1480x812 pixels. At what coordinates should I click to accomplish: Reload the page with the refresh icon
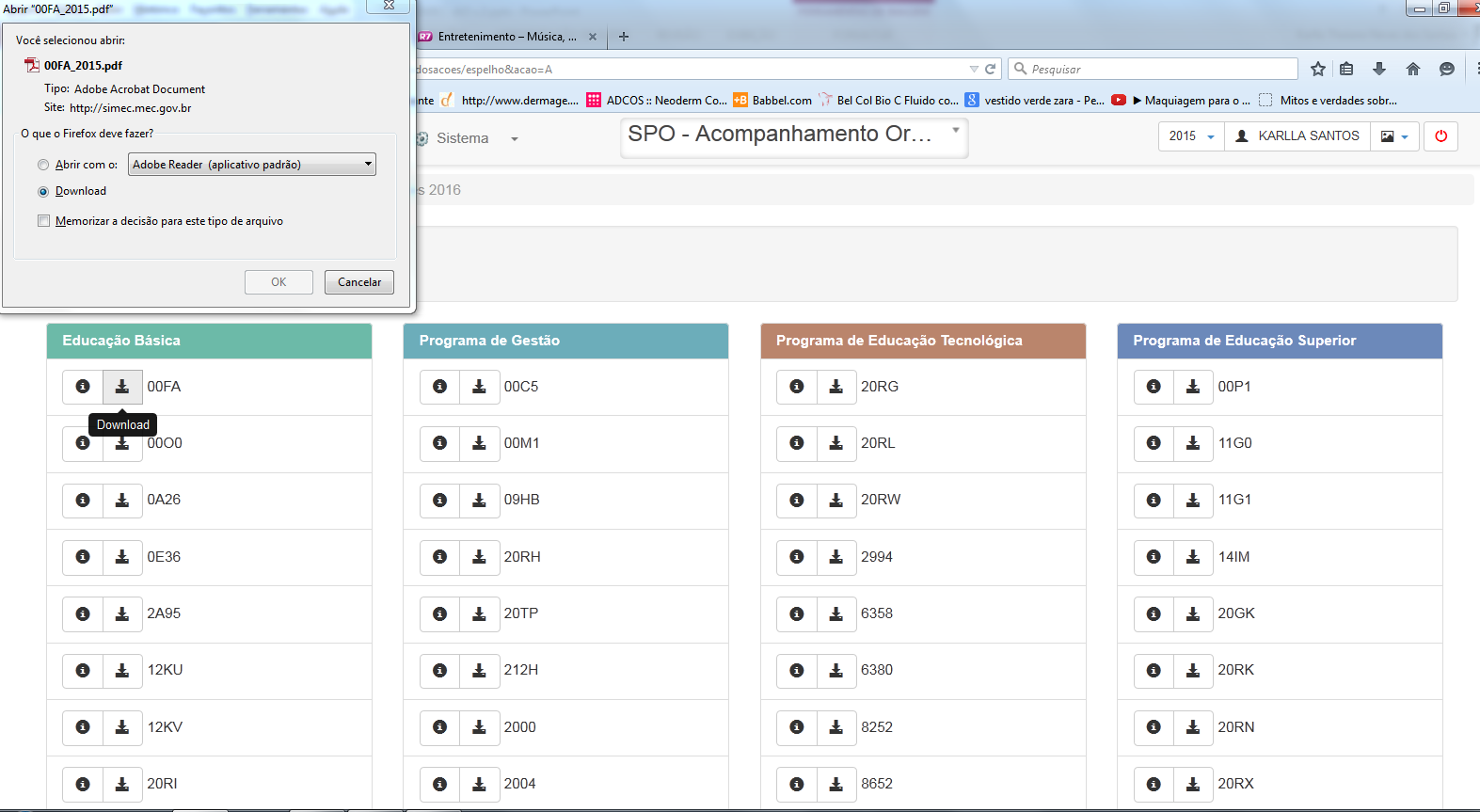(990, 69)
